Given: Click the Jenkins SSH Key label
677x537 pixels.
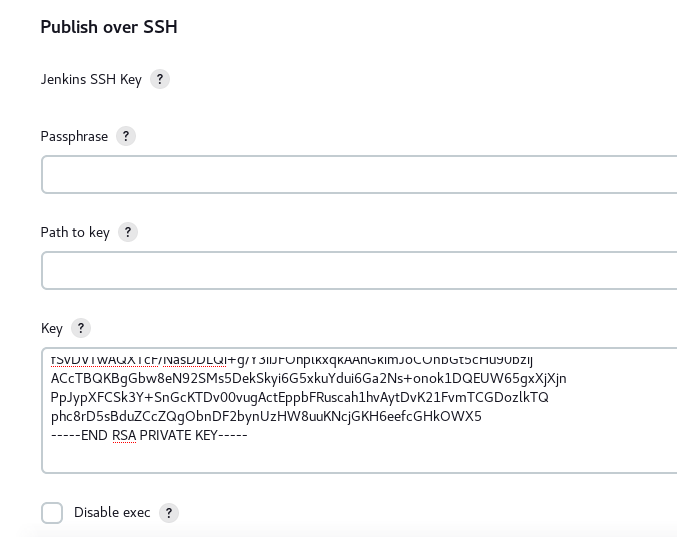Looking at the screenshot, I should tap(91, 79).
